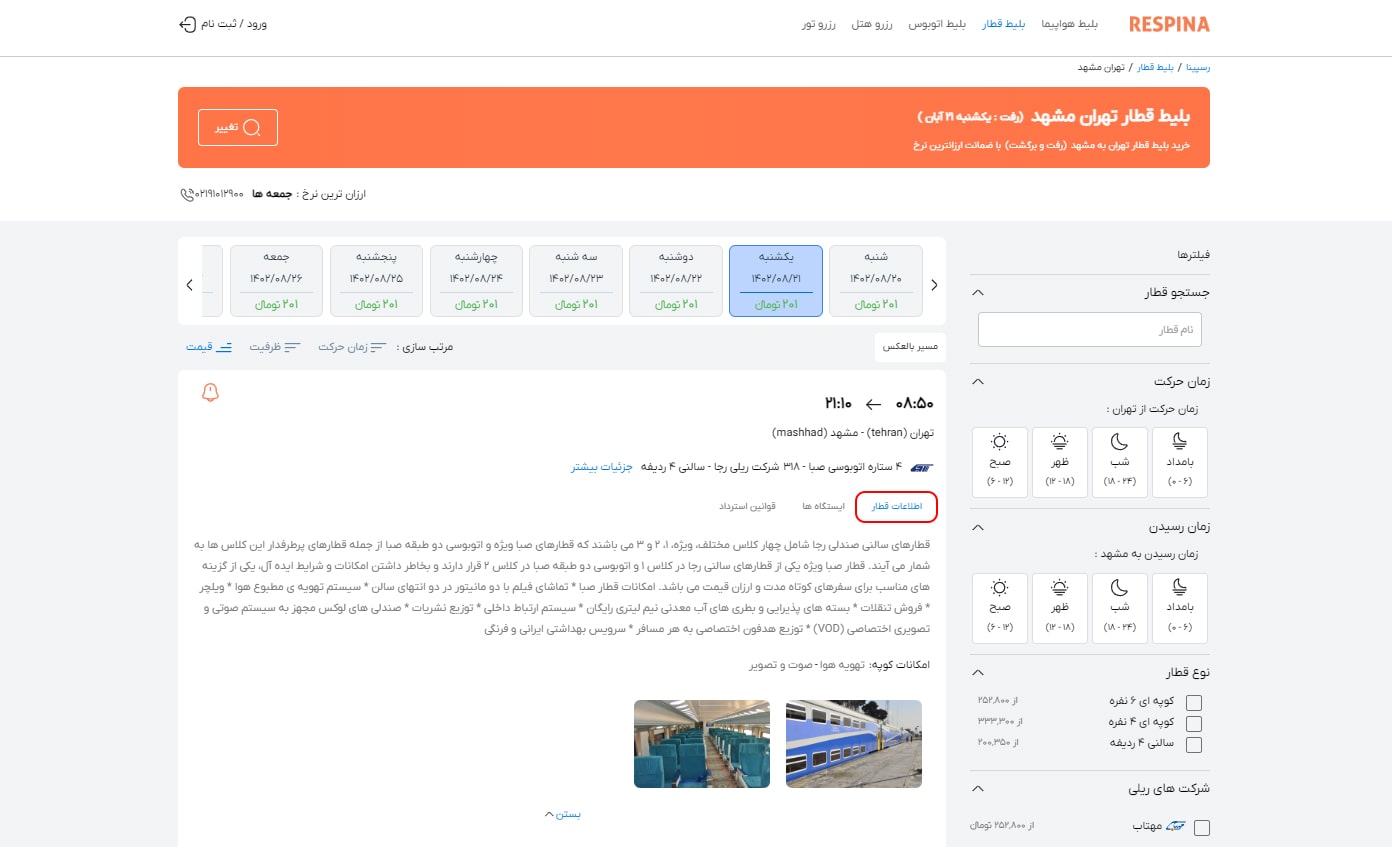Viewport: 1392px width, 847px height.
Task: Sort results by capacity icon
Action: pos(292,347)
